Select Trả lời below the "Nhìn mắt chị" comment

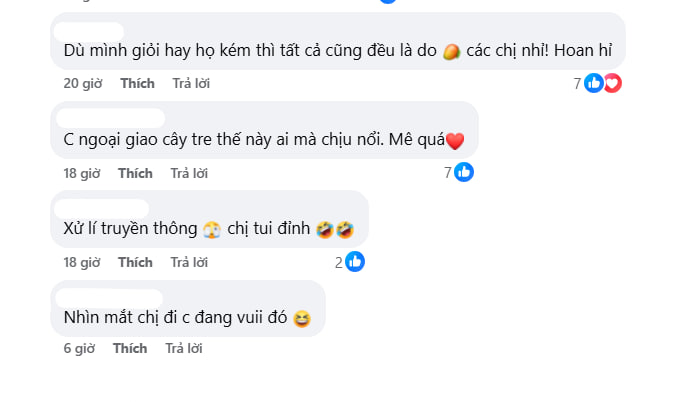click(184, 348)
